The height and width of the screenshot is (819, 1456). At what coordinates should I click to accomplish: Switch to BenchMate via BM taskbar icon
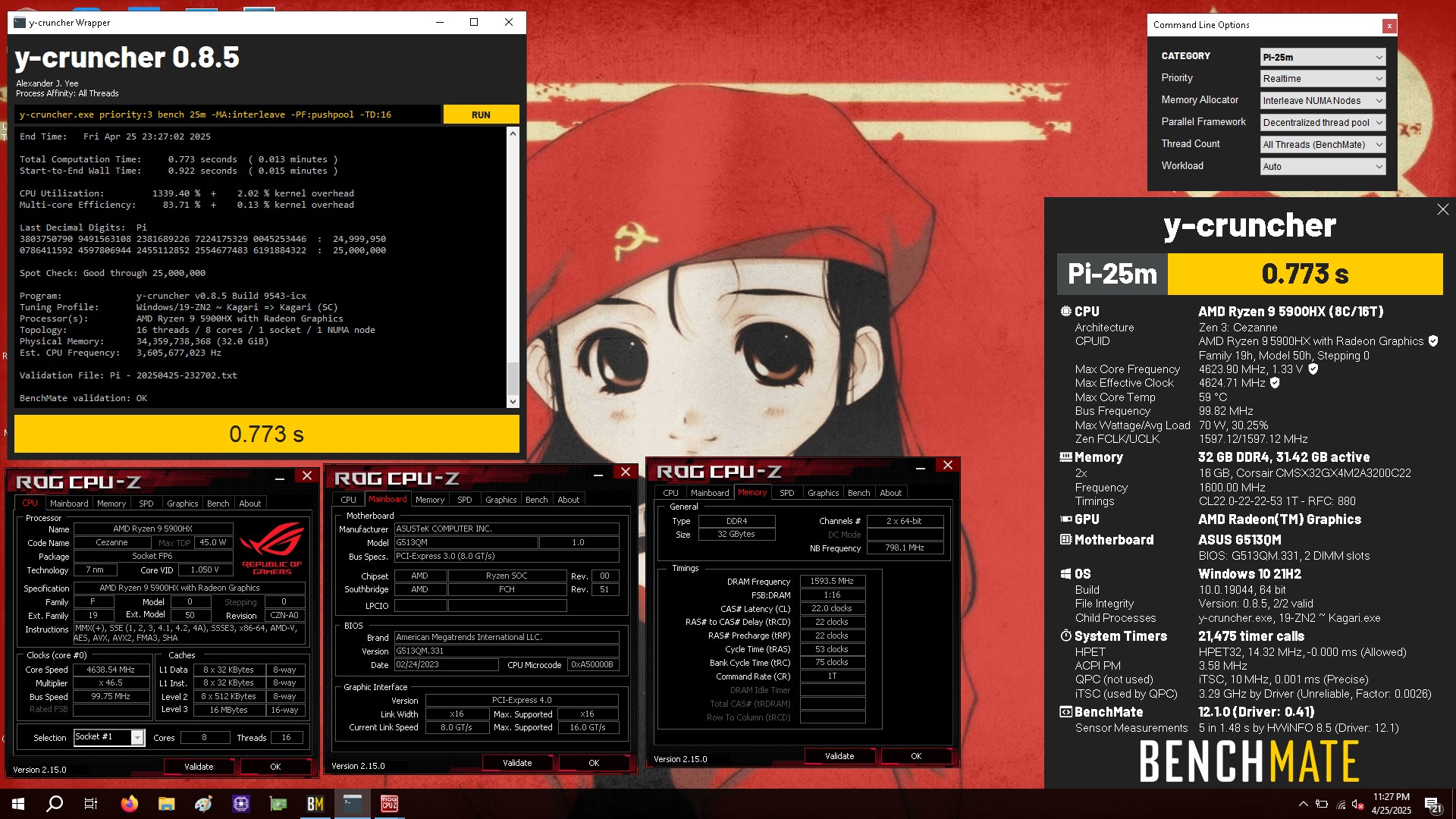pos(315,804)
